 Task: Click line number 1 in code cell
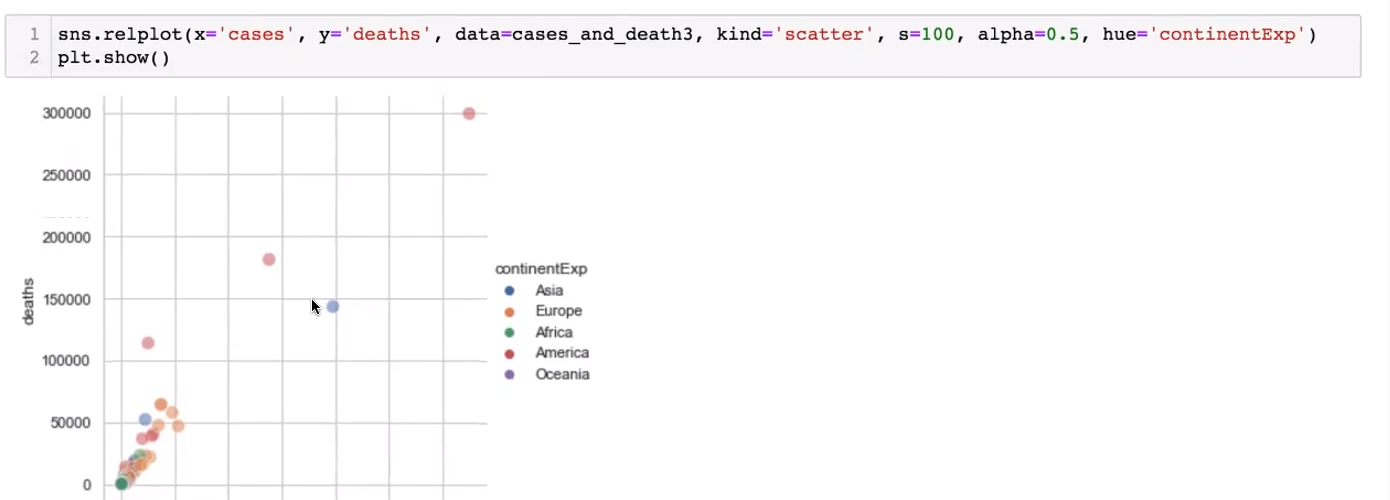pyautogui.click(x=34, y=35)
